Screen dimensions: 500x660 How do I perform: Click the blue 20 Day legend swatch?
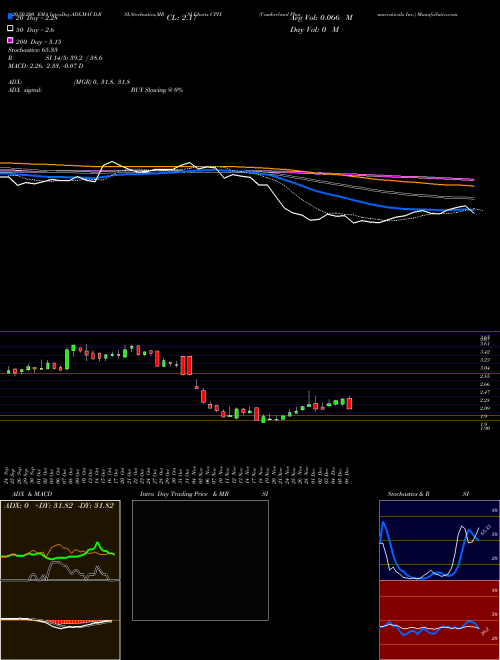click(10, 17)
